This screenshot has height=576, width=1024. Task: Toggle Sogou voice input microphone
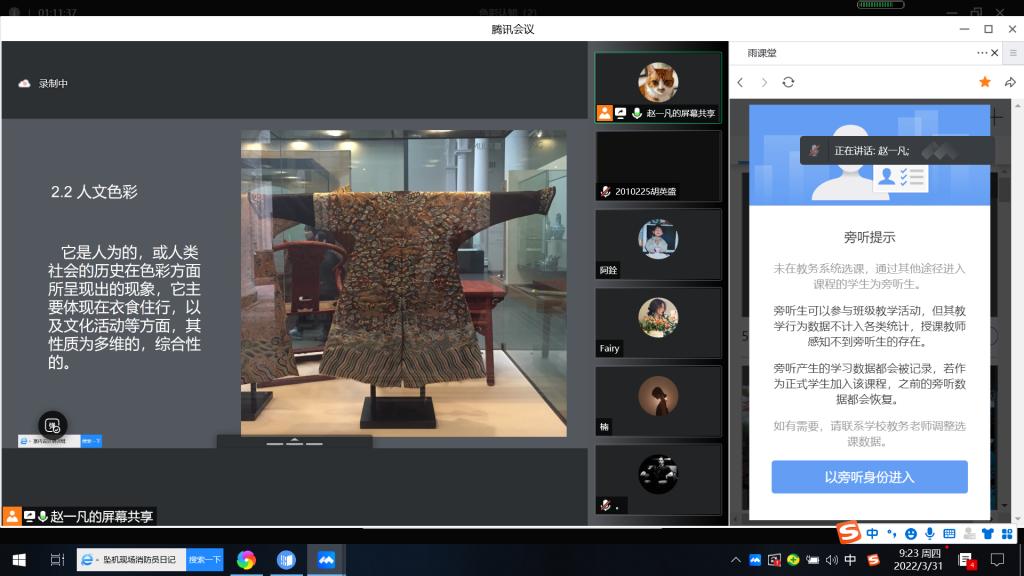[x=930, y=534]
